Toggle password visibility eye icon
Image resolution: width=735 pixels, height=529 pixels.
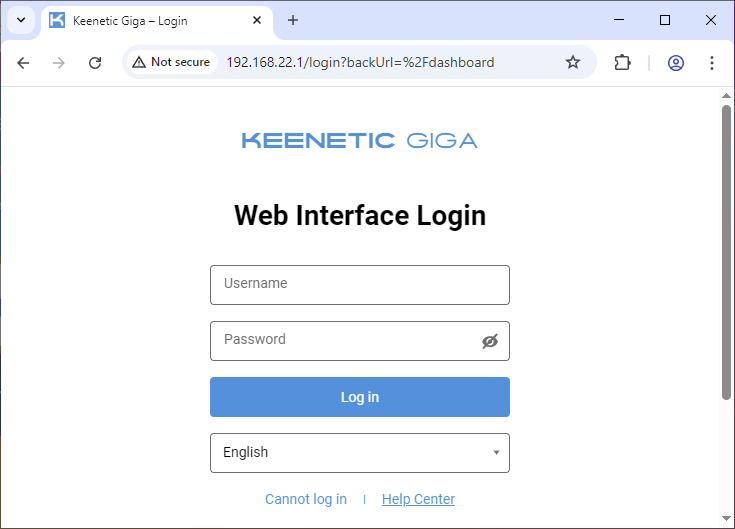click(489, 341)
